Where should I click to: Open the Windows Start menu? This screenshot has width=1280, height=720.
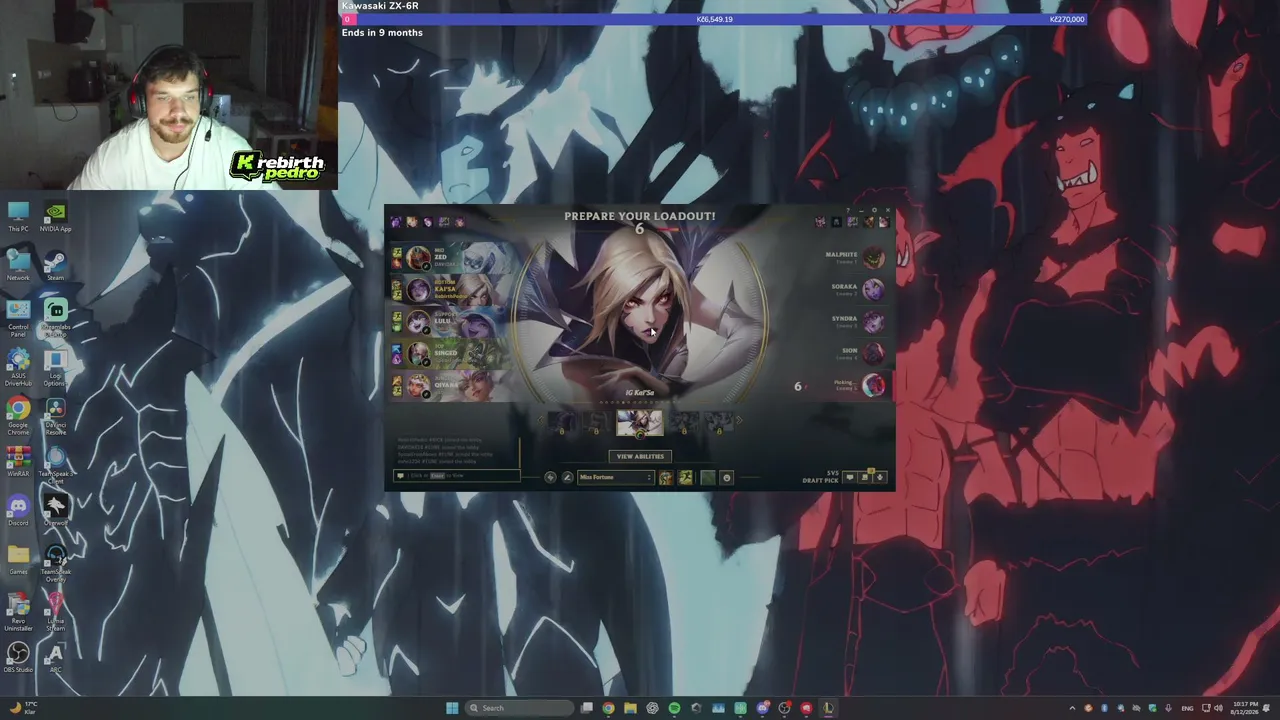(x=452, y=708)
